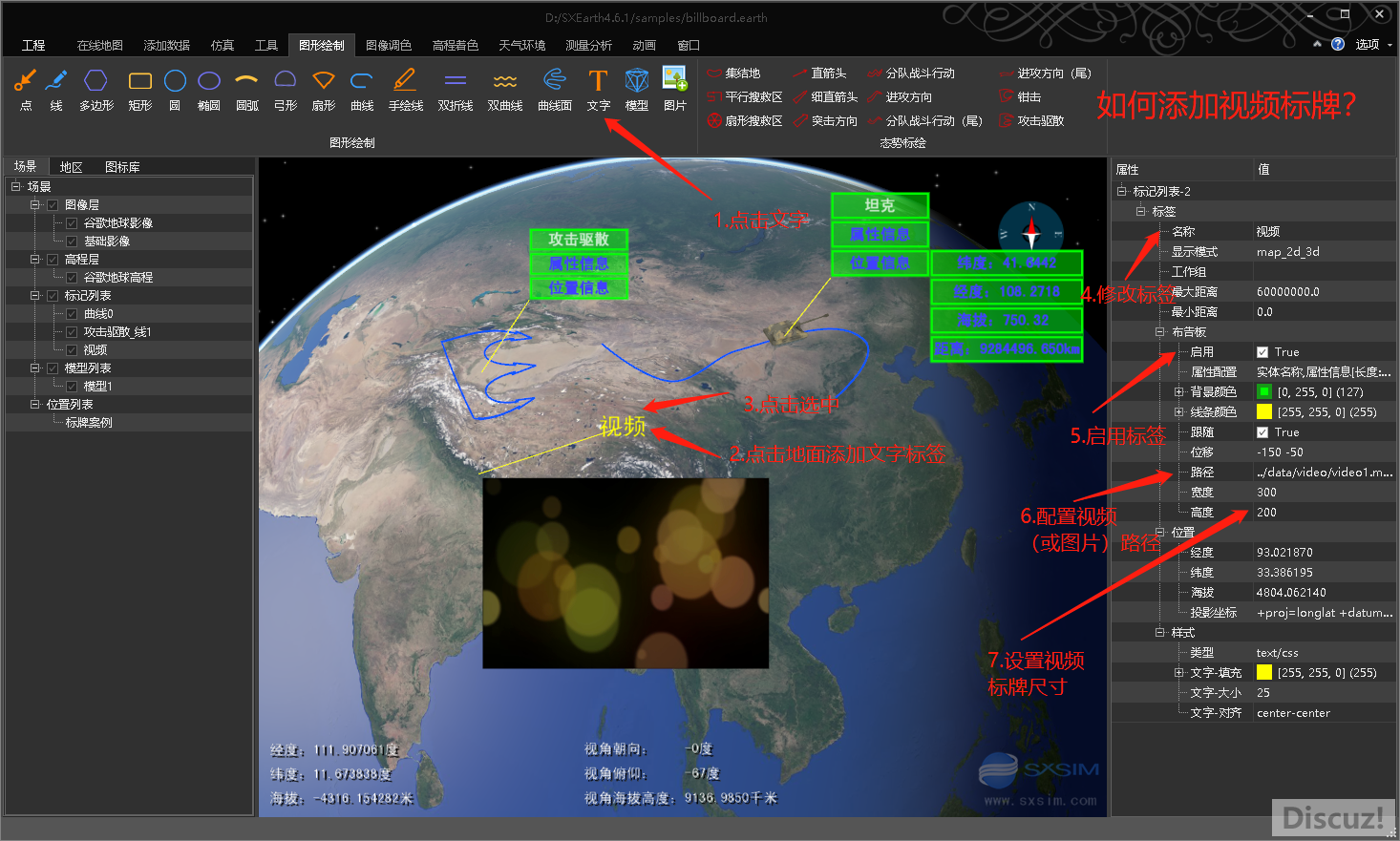Select the 线 line drawing tool

56,90
